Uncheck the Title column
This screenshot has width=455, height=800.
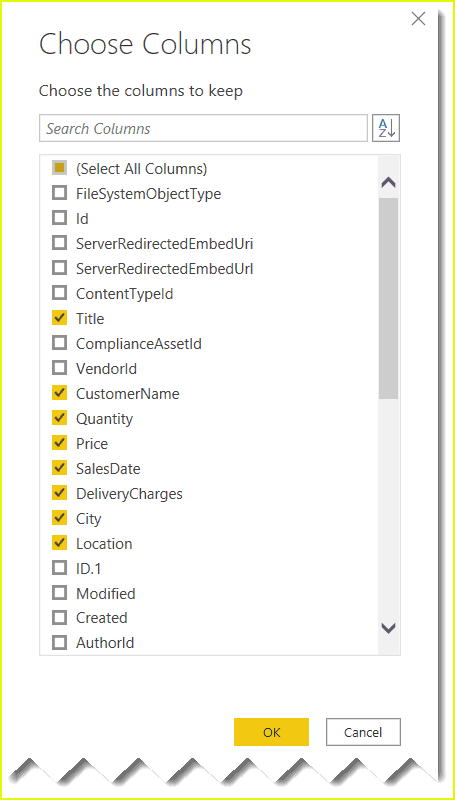[60, 318]
